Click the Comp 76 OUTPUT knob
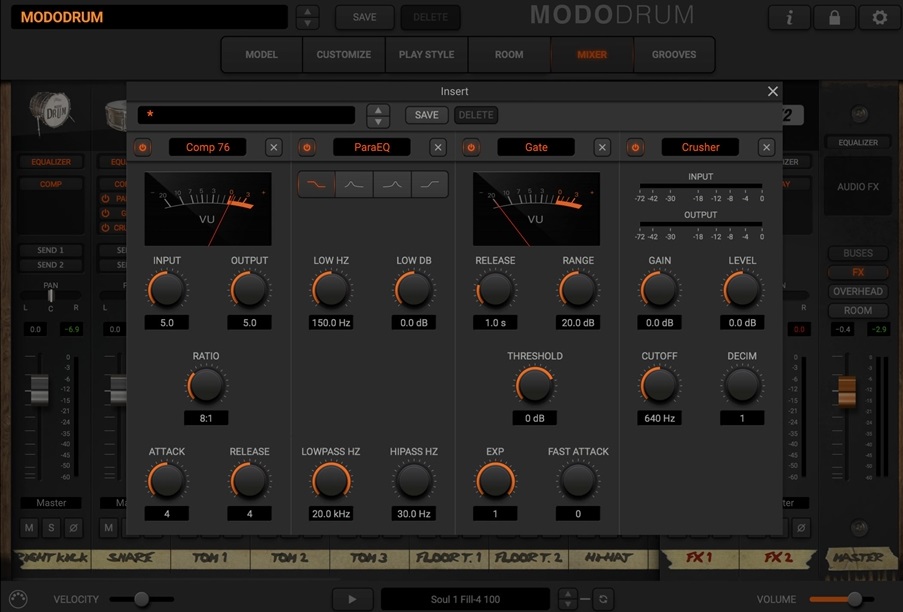Screen dimensions: 903x612 click(x=249, y=290)
